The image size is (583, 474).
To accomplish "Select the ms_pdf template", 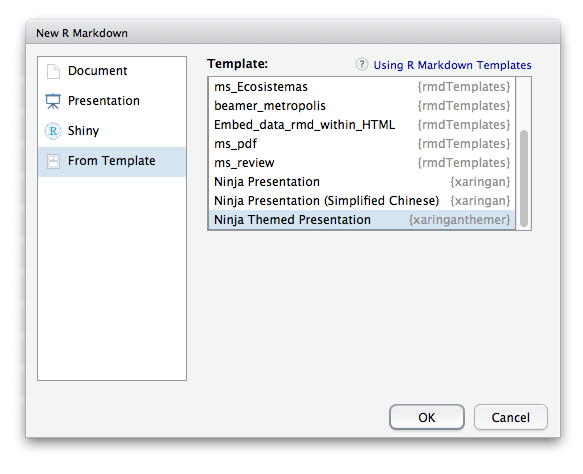I will tap(362, 144).
